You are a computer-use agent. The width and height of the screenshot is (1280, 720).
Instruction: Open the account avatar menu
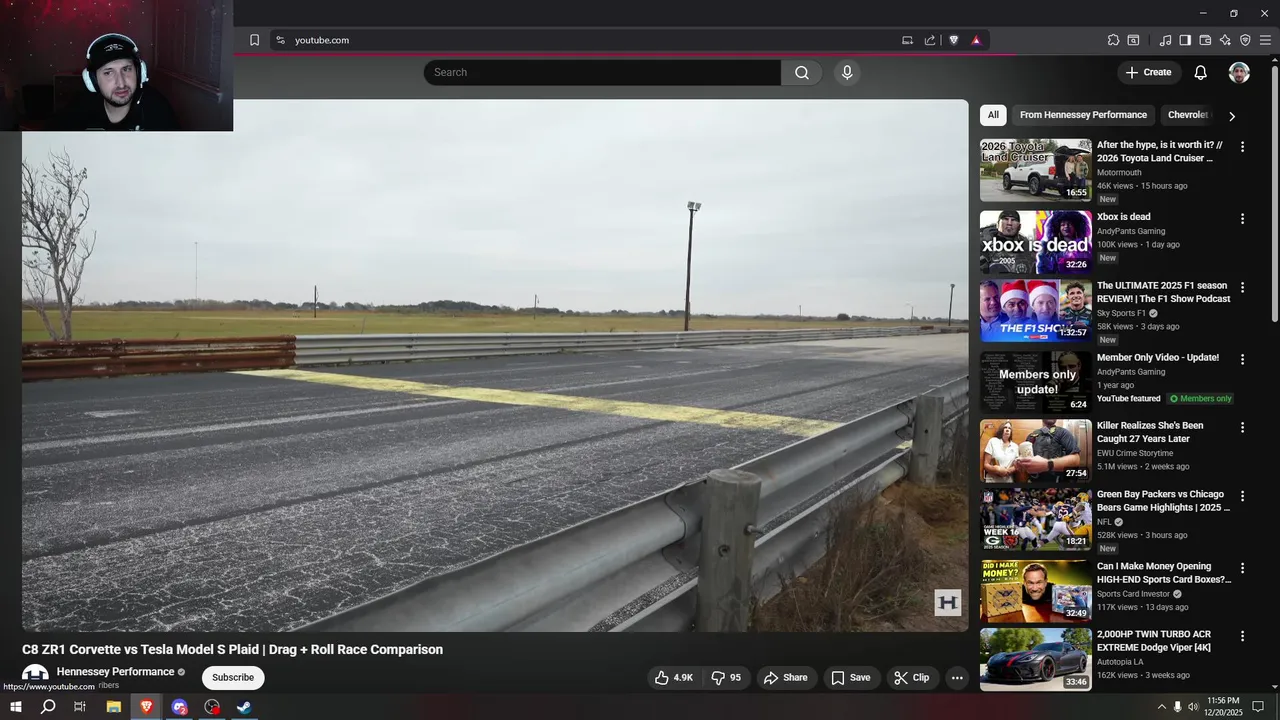pyautogui.click(x=1239, y=72)
